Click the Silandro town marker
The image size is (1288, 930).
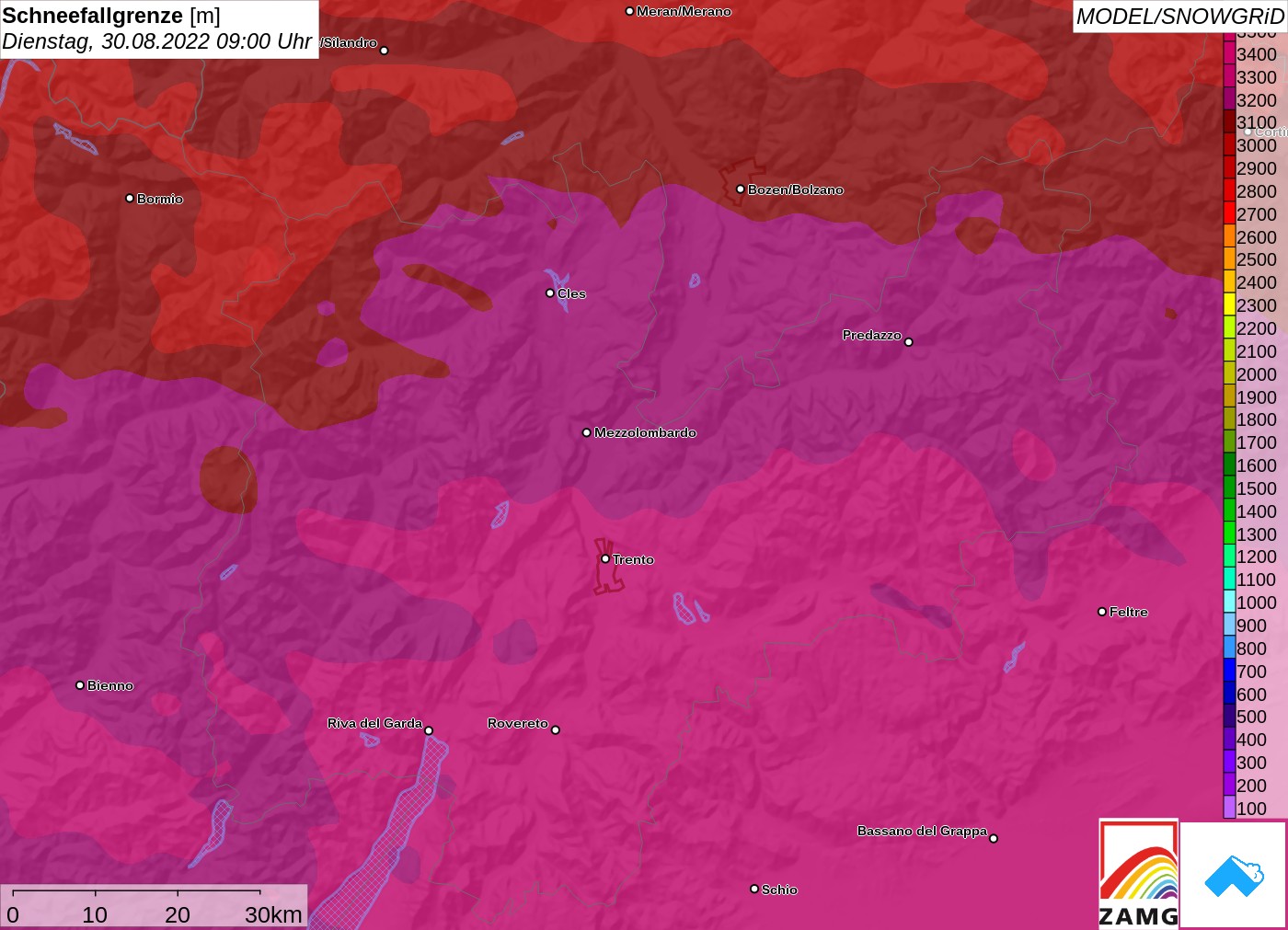(384, 50)
